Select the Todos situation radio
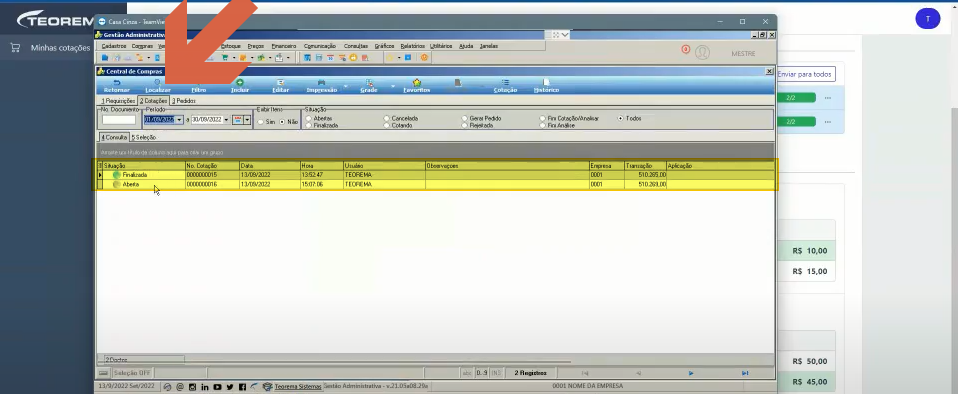The width and height of the screenshot is (958, 394). 621,119
